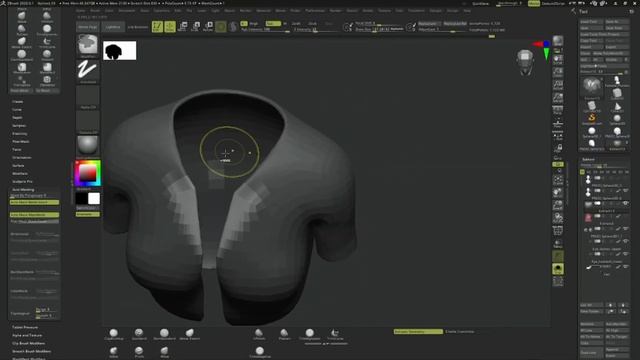
Task: Open the Preferences menu
Action: point(315,11)
